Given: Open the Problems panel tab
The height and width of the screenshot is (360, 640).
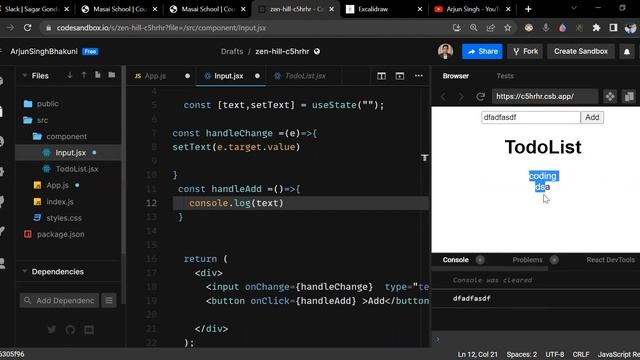Looking at the screenshot, I should (x=527, y=260).
